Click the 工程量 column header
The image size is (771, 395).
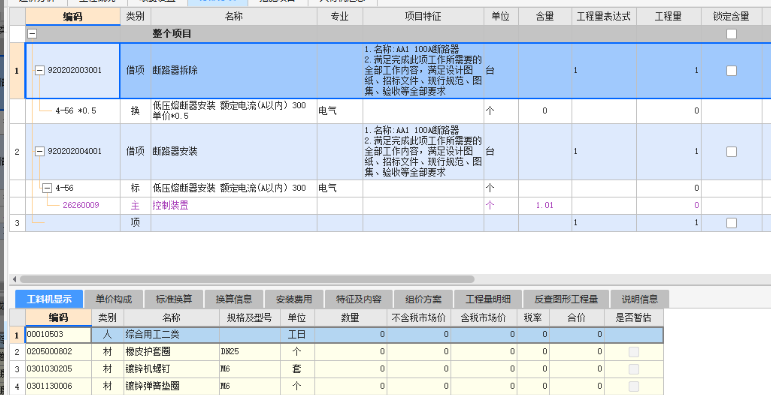(x=669, y=17)
